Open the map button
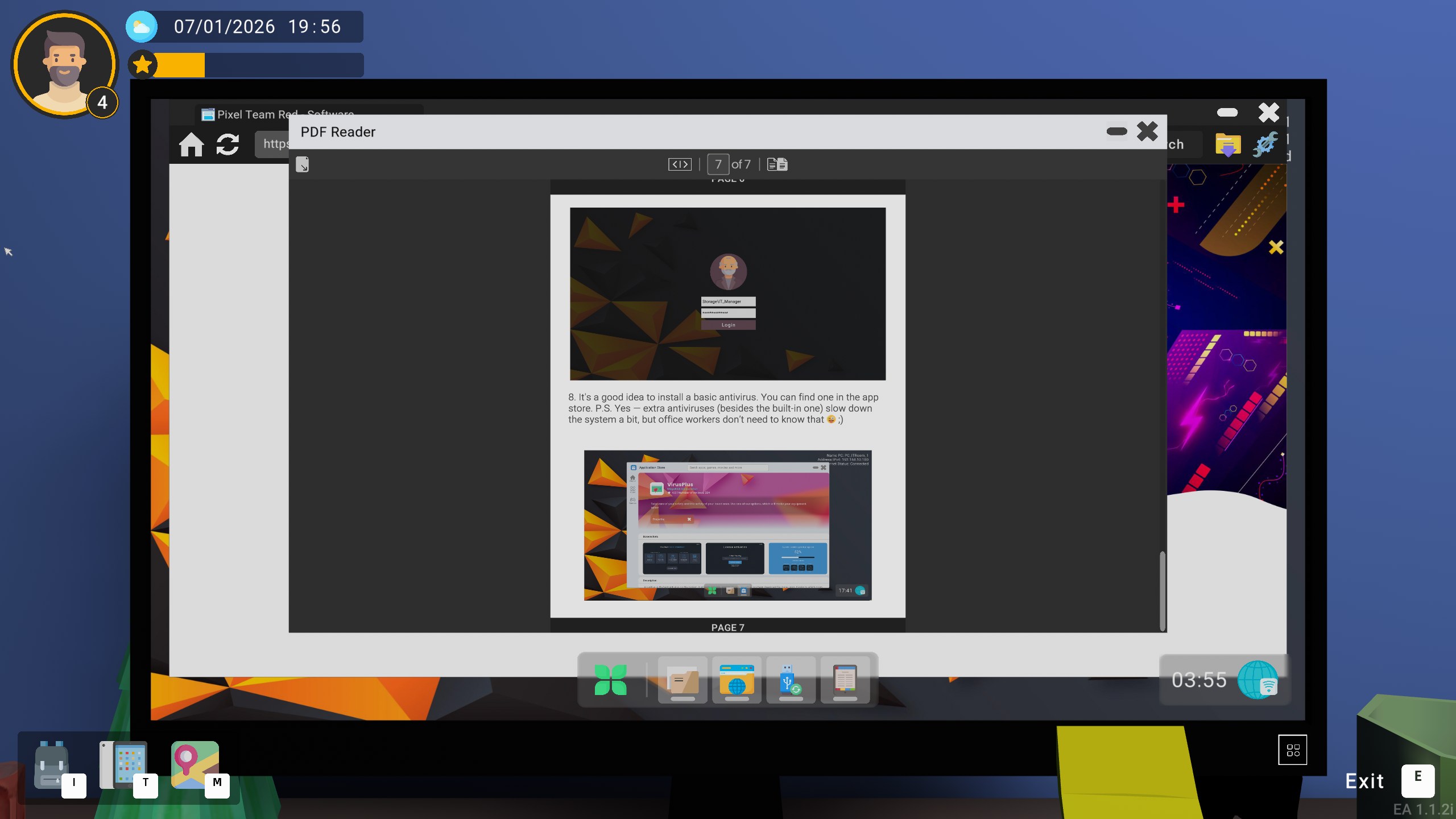1456x819 pixels. (x=195, y=765)
